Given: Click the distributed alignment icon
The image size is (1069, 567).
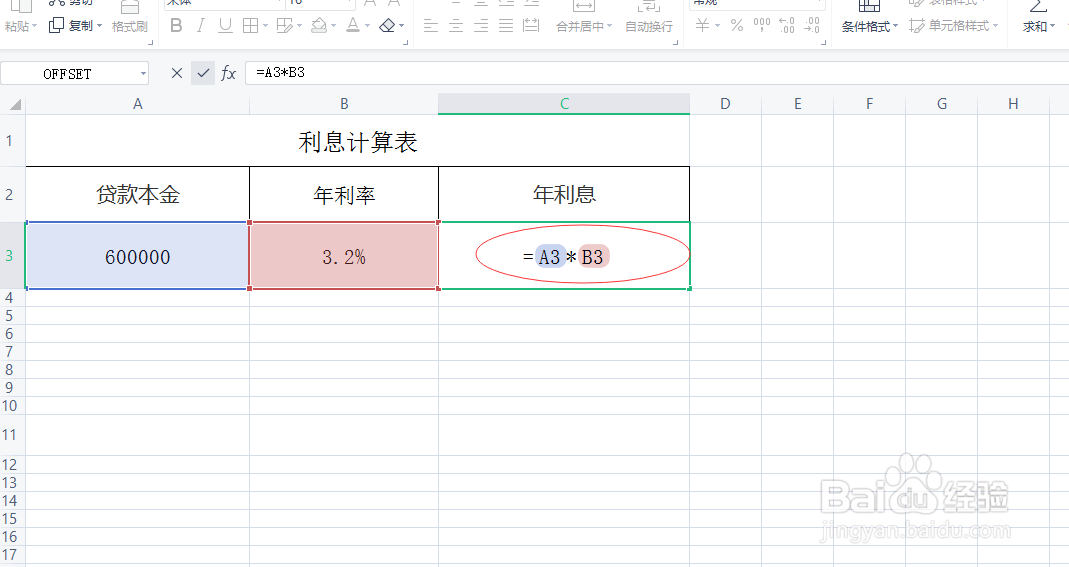Looking at the screenshot, I should [530, 26].
